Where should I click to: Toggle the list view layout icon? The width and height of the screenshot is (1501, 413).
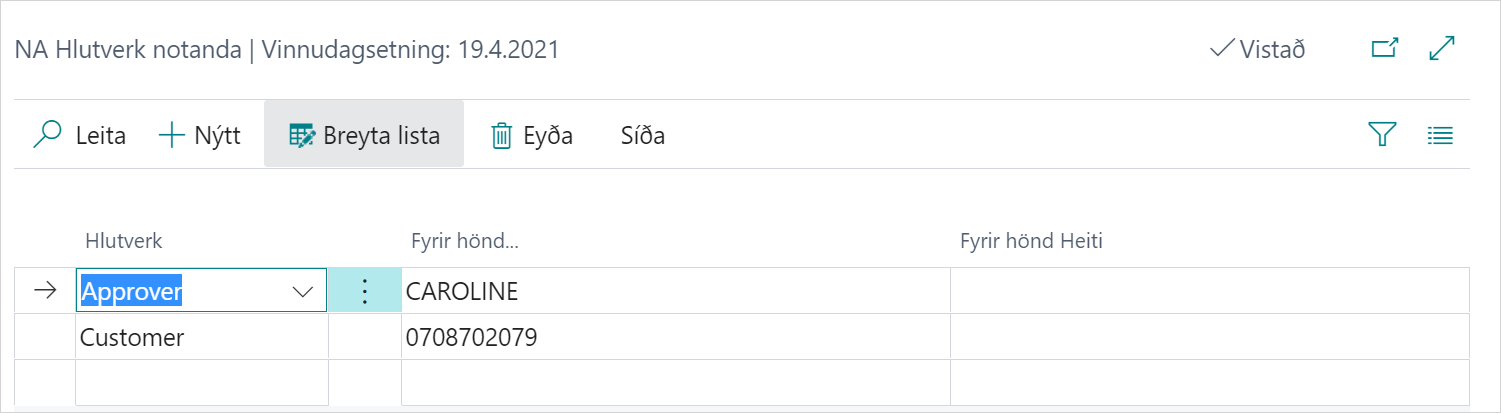pyautogui.click(x=1439, y=135)
